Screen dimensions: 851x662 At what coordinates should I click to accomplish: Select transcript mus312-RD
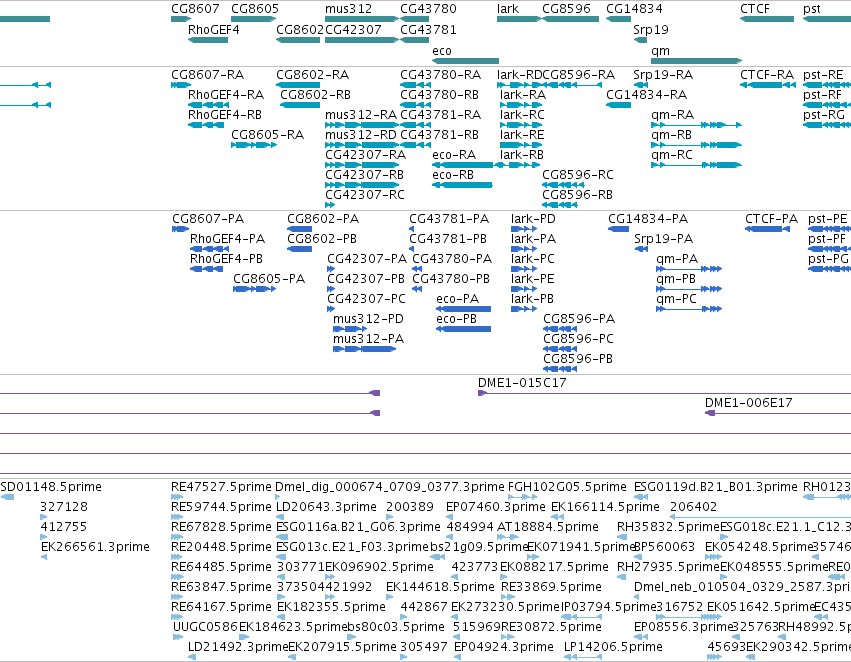[x=361, y=145]
